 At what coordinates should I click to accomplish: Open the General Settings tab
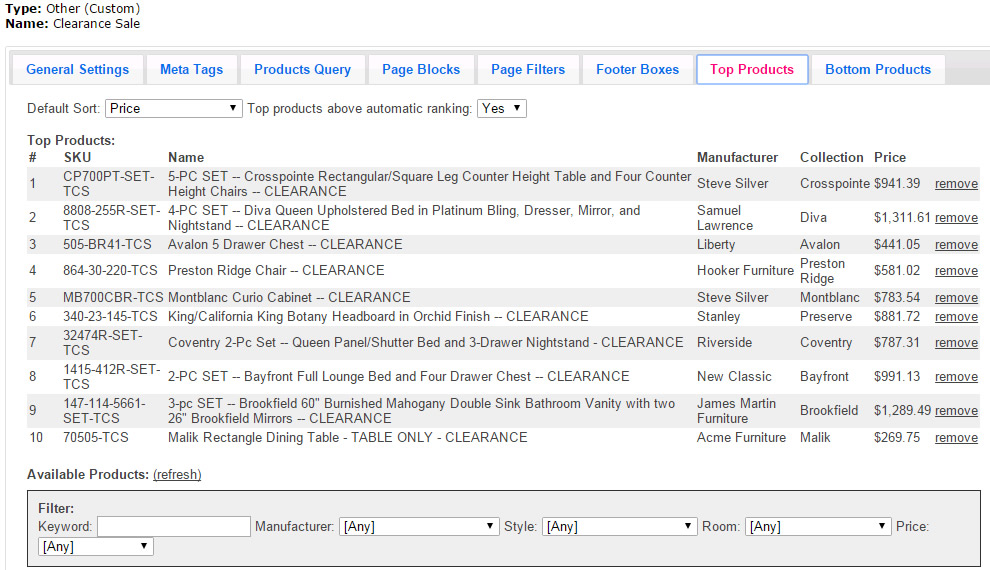[x=77, y=69]
